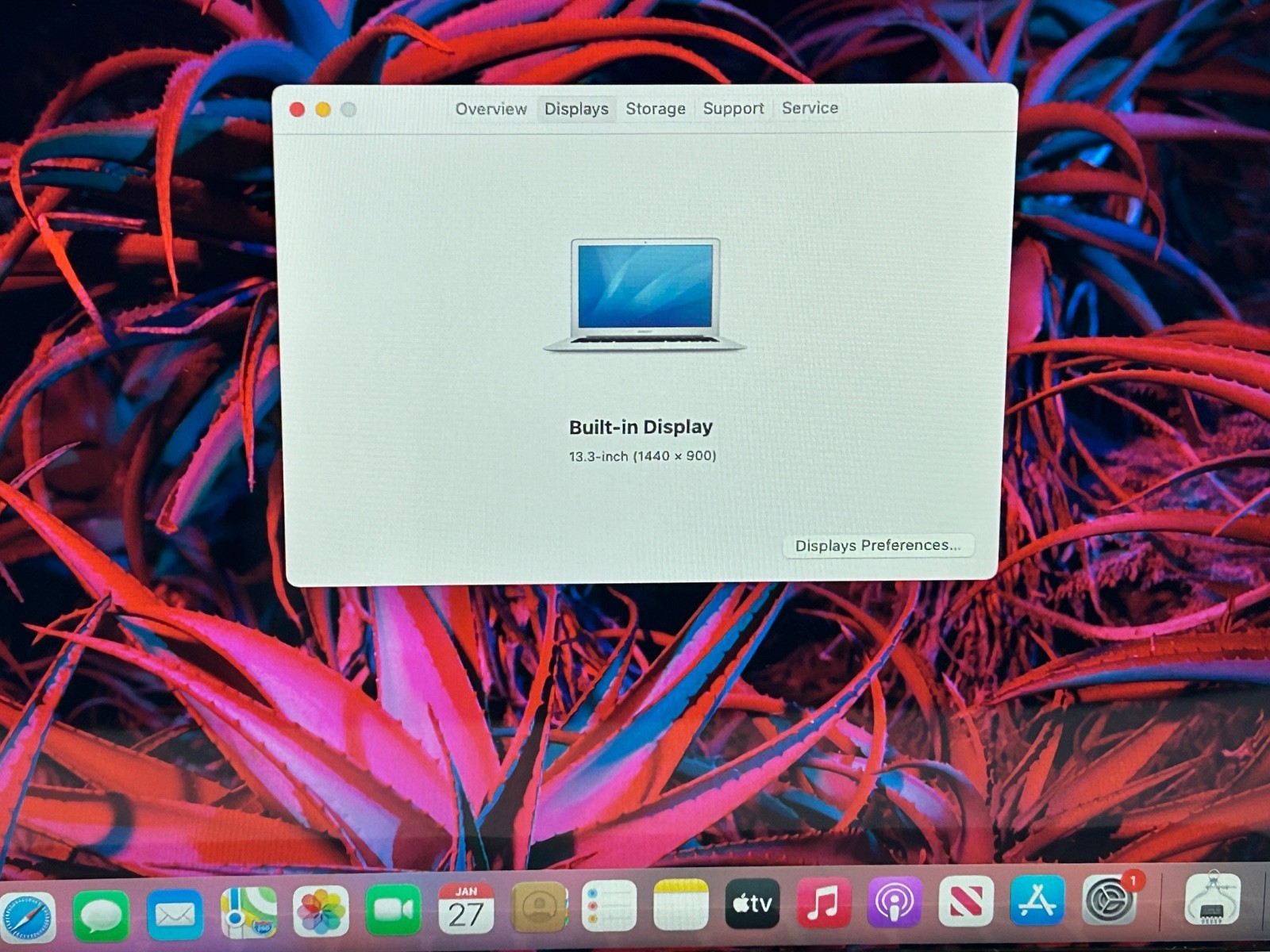Switch to the Overview tab
This screenshot has height=952, width=1270.
click(491, 109)
